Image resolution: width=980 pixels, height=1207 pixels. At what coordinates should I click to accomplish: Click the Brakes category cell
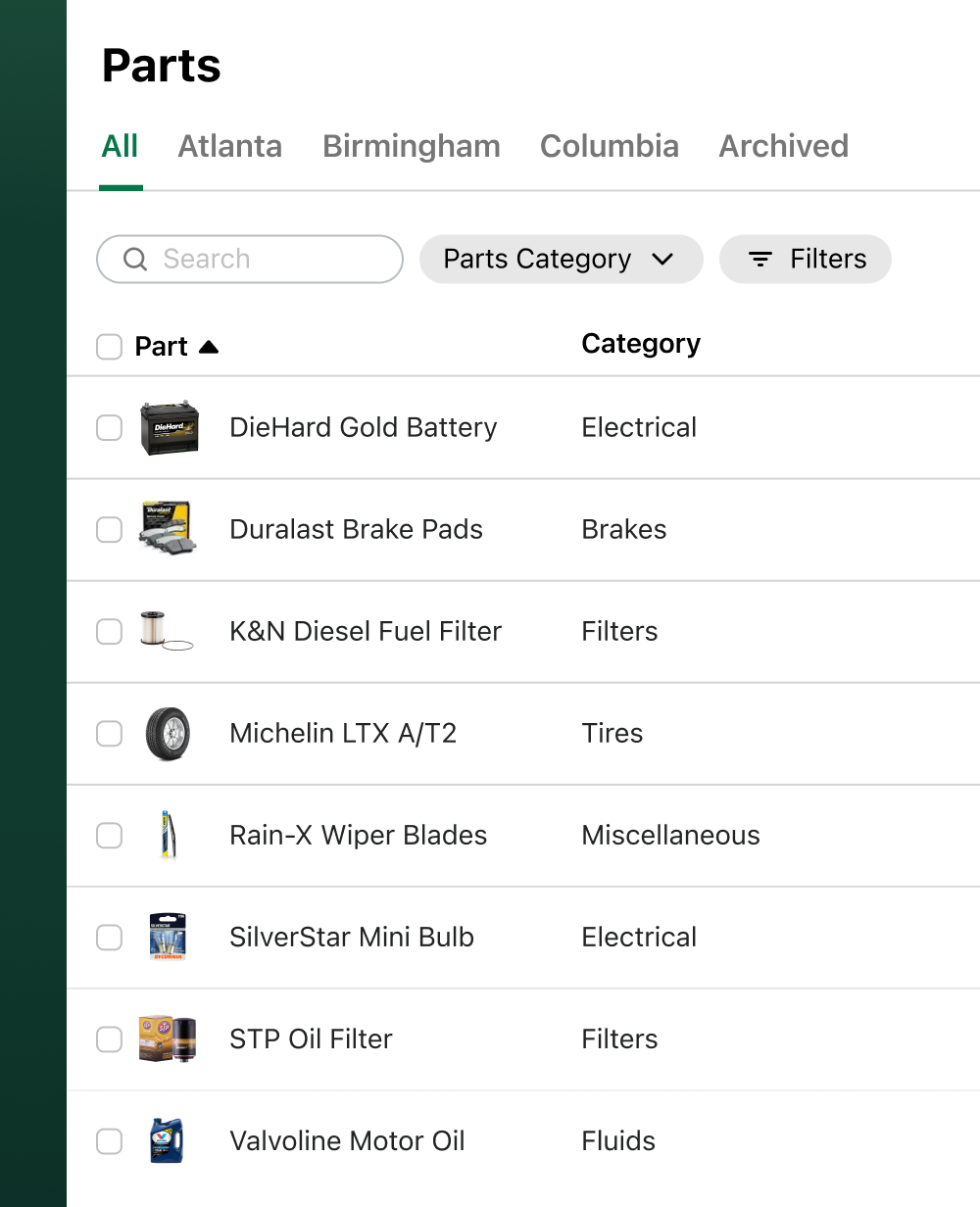coord(624,529)
